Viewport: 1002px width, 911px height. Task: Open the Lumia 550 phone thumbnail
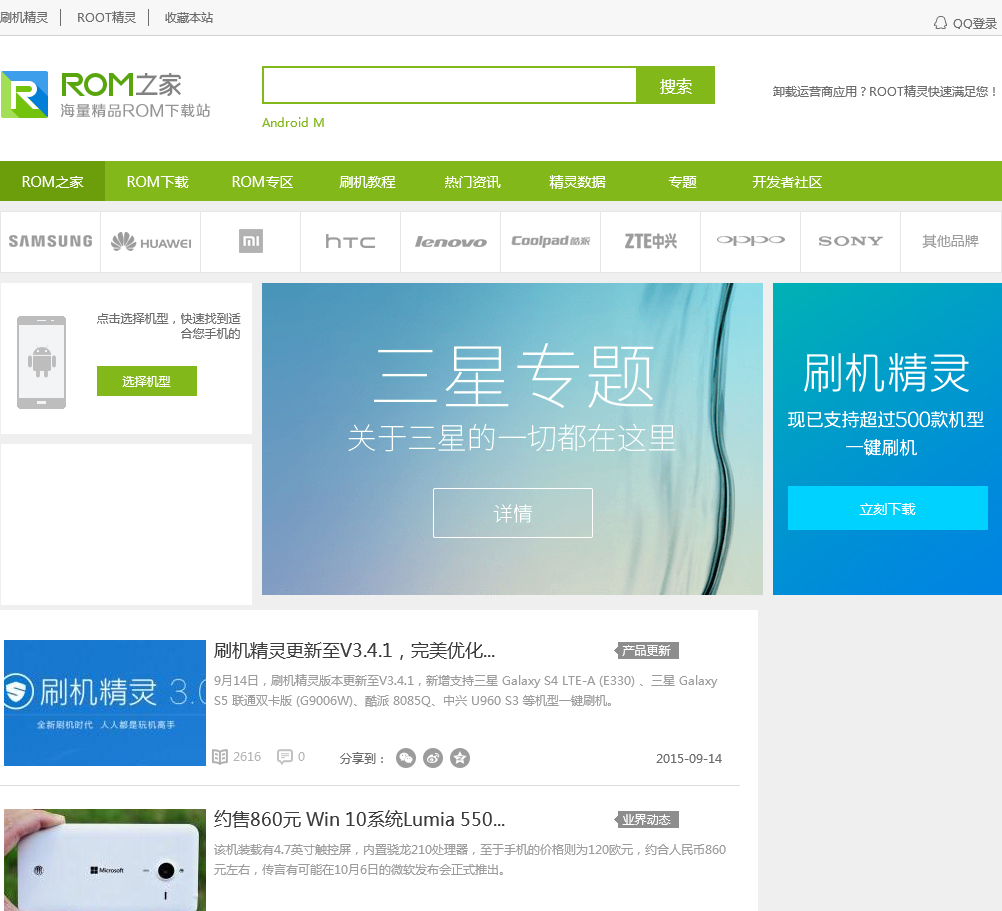coord(105,860)
